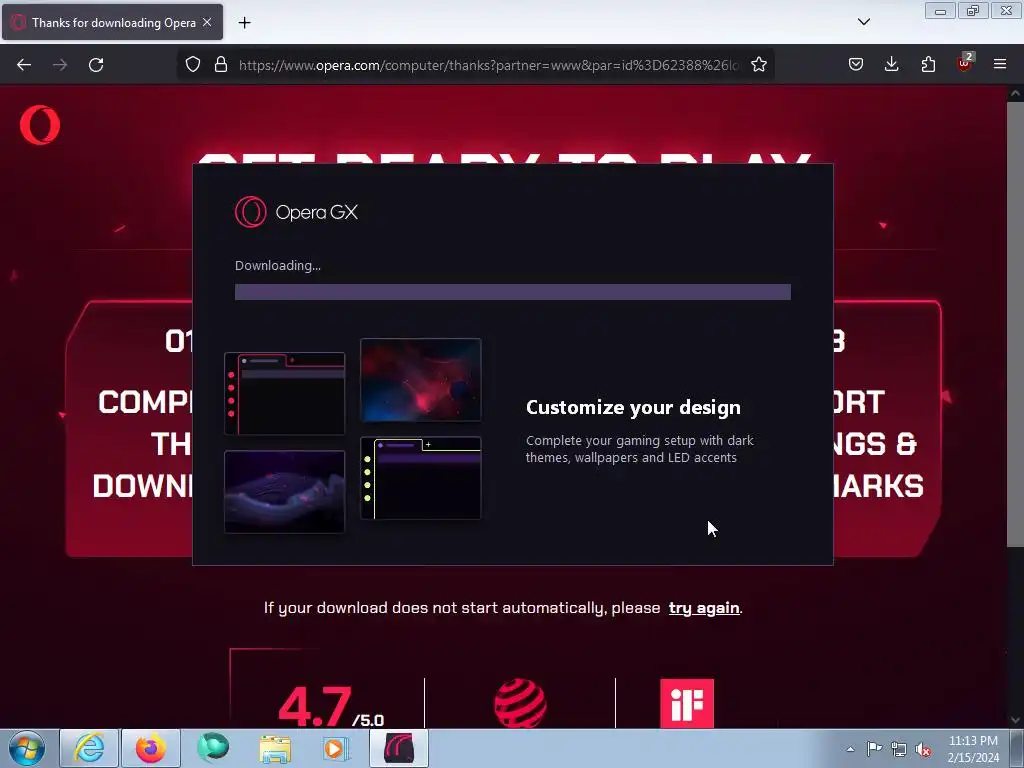Open the Firefox hamburger application menu
1024x768 pixels.
pyautogui.click(x=1000, y=65)
